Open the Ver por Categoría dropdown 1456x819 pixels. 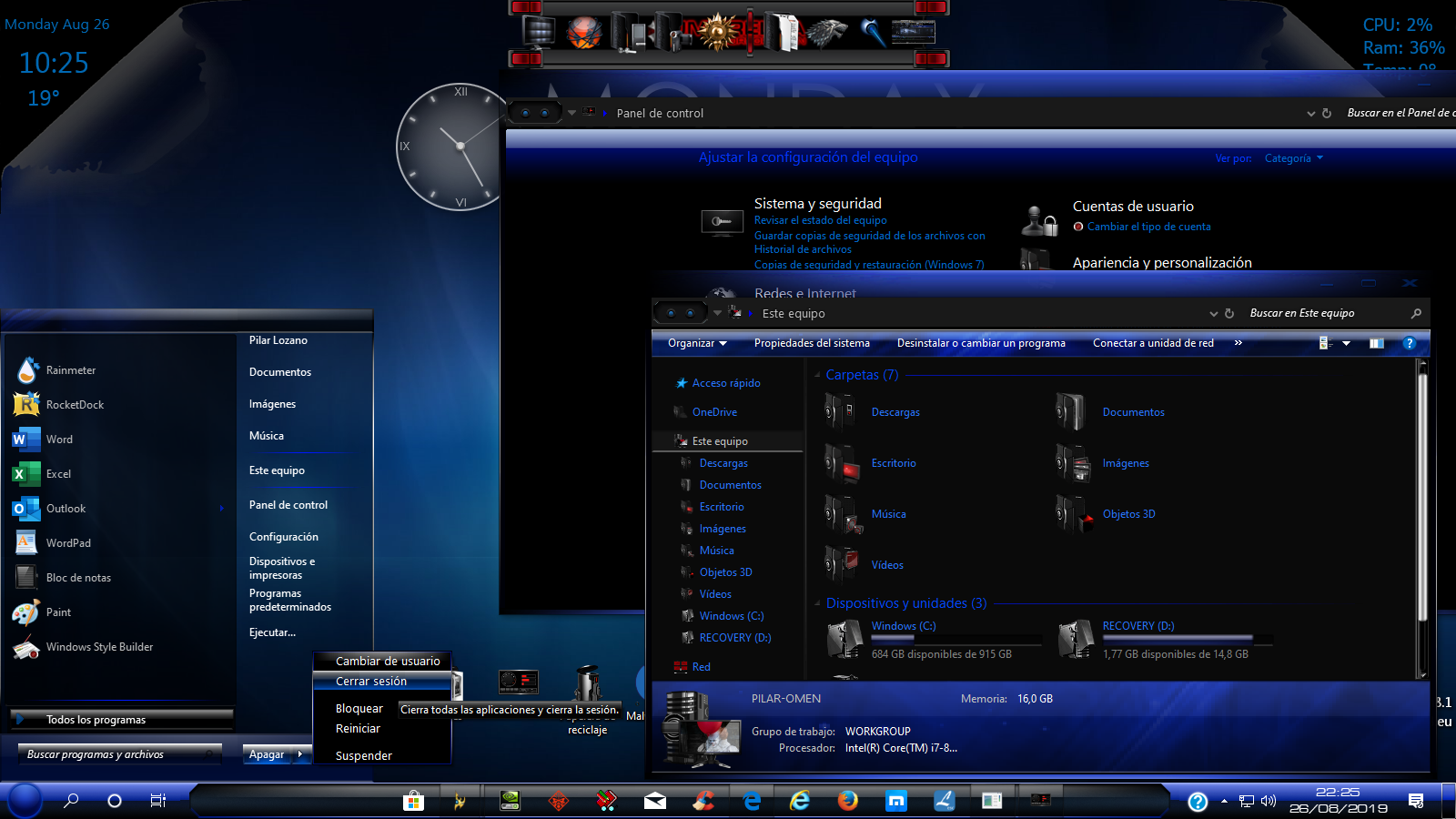(x=1293, y=157)
